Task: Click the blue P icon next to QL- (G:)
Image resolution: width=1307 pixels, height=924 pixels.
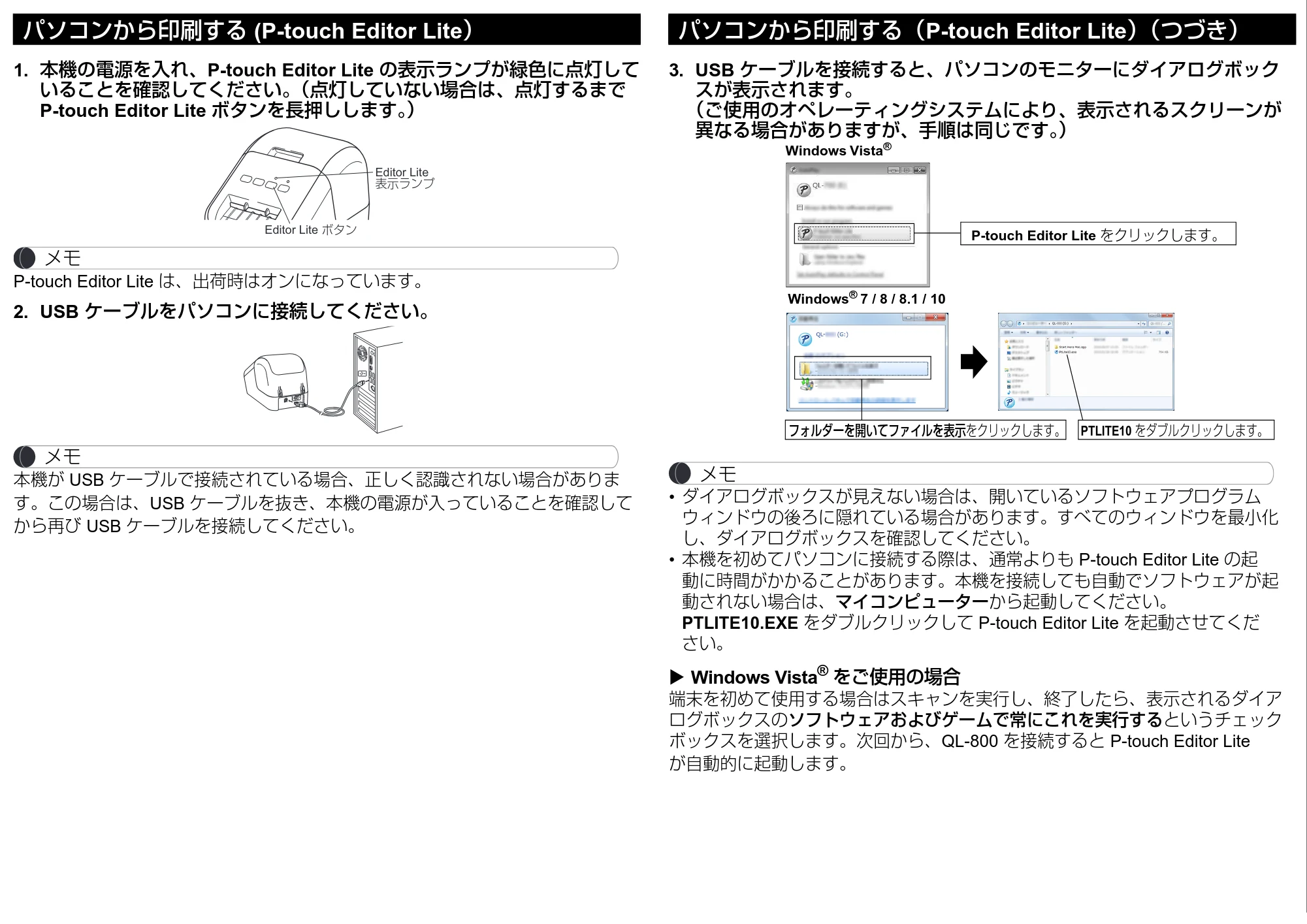Action: pyautogui.click(x=805, y=340)
